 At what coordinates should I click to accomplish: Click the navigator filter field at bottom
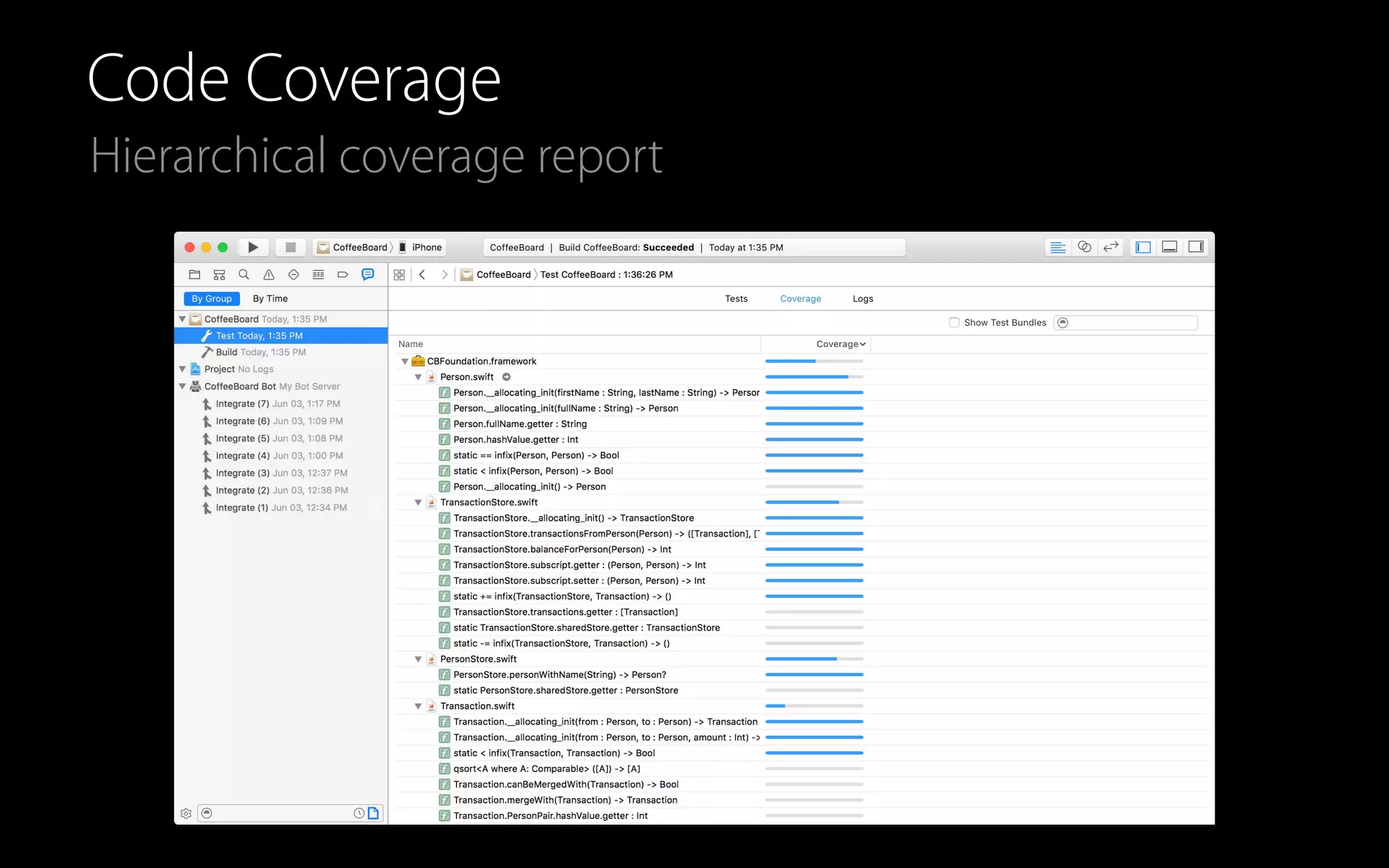tap(290, 813)
